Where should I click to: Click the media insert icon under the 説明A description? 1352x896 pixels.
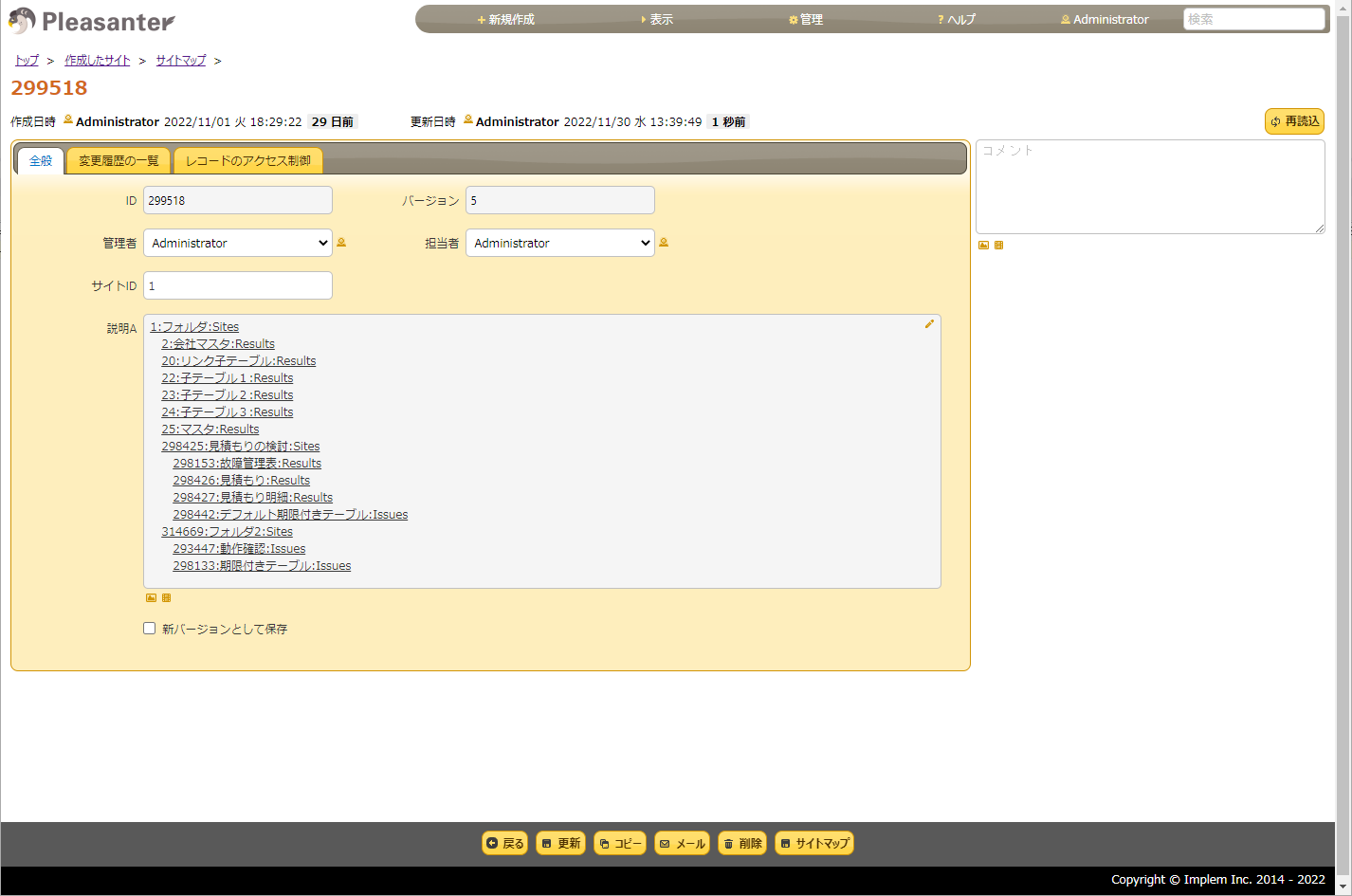click(166, 598)
